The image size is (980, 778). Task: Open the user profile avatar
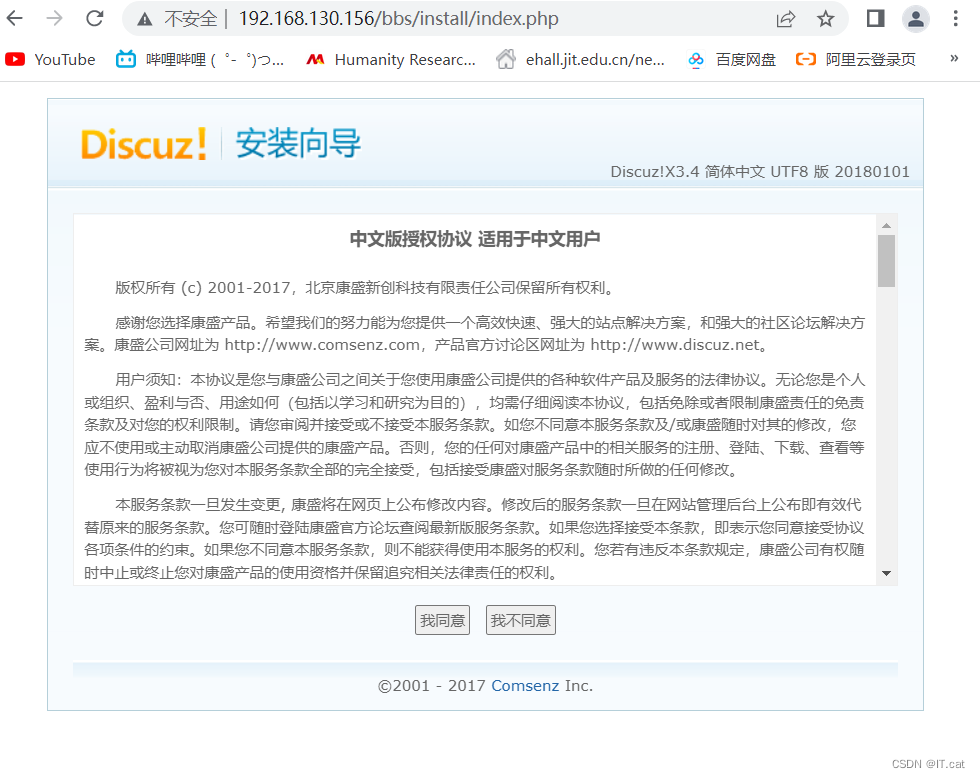pos(916,19)
